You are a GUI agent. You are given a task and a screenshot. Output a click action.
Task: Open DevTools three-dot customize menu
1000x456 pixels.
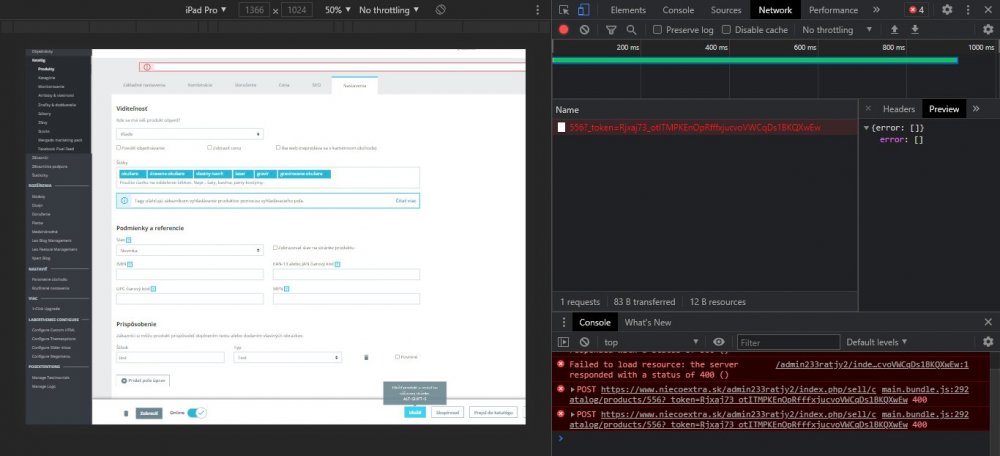[968, 10]
